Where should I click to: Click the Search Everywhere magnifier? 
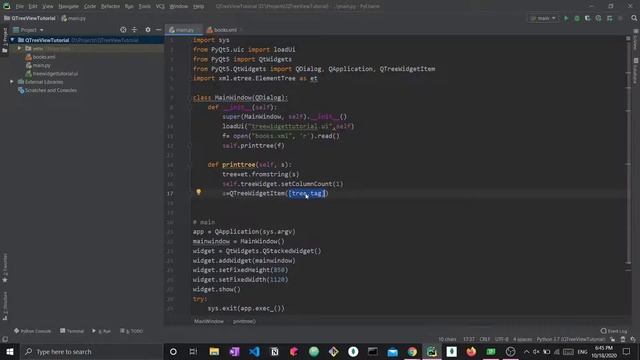click(x=634, y=18)
